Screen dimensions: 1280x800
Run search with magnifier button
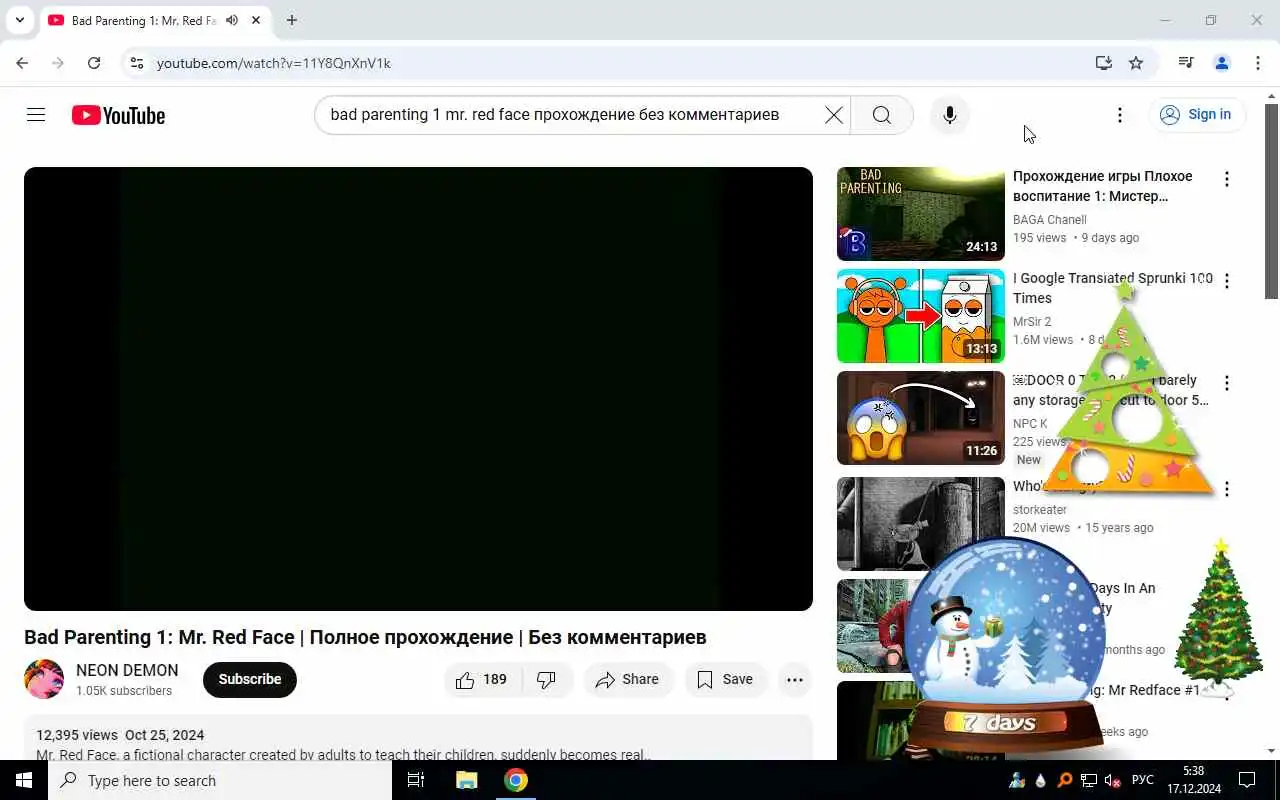click(881, 115)
